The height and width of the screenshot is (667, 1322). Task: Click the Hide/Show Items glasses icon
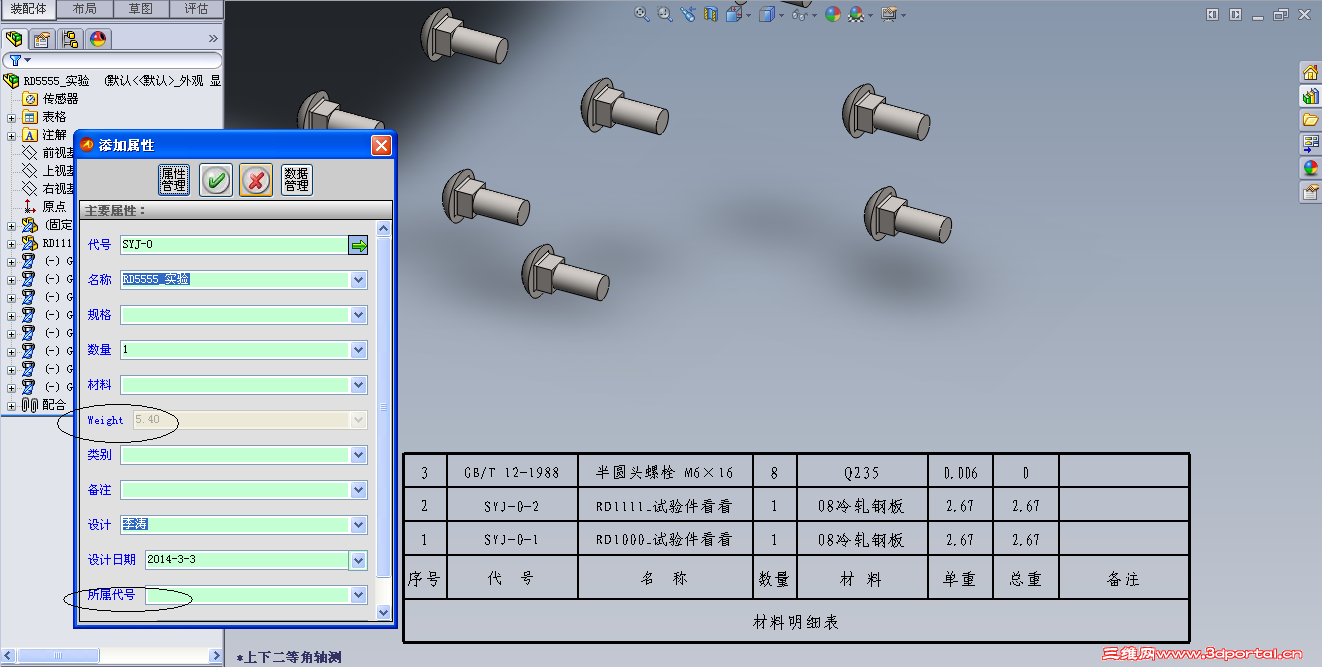point(799,14)
